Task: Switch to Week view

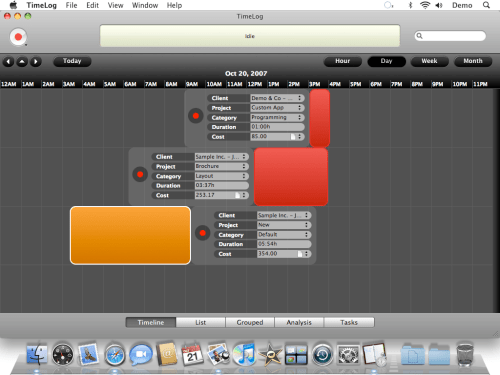Action: pyautogui.click(x=429, y=61)
